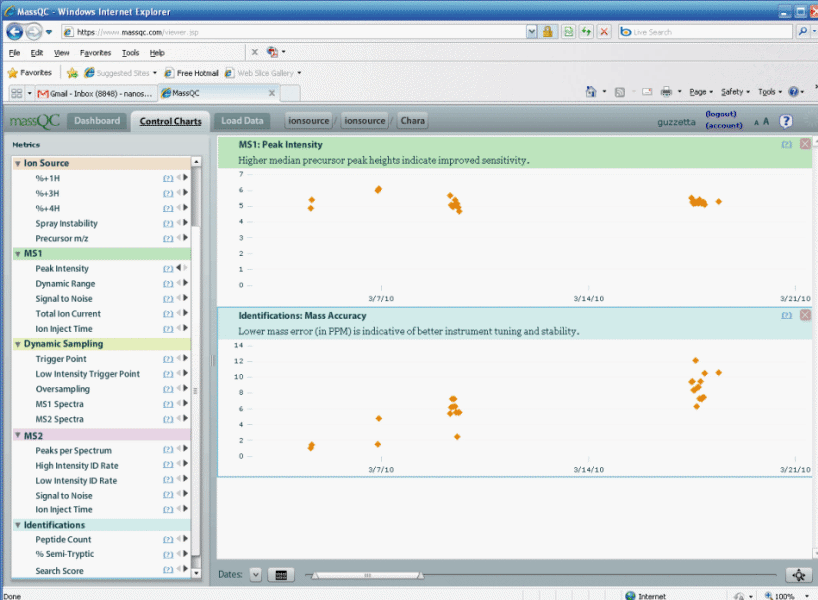Select the Control Charts tab
Viewport: 818px width, 600px height.
(x=171, y=121)
